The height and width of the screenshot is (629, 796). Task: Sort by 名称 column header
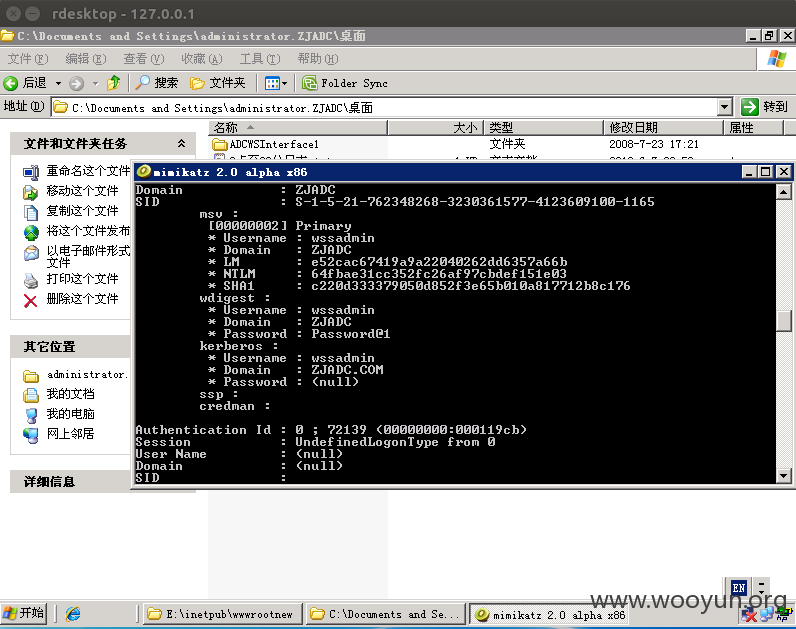[x=298, y=127]
